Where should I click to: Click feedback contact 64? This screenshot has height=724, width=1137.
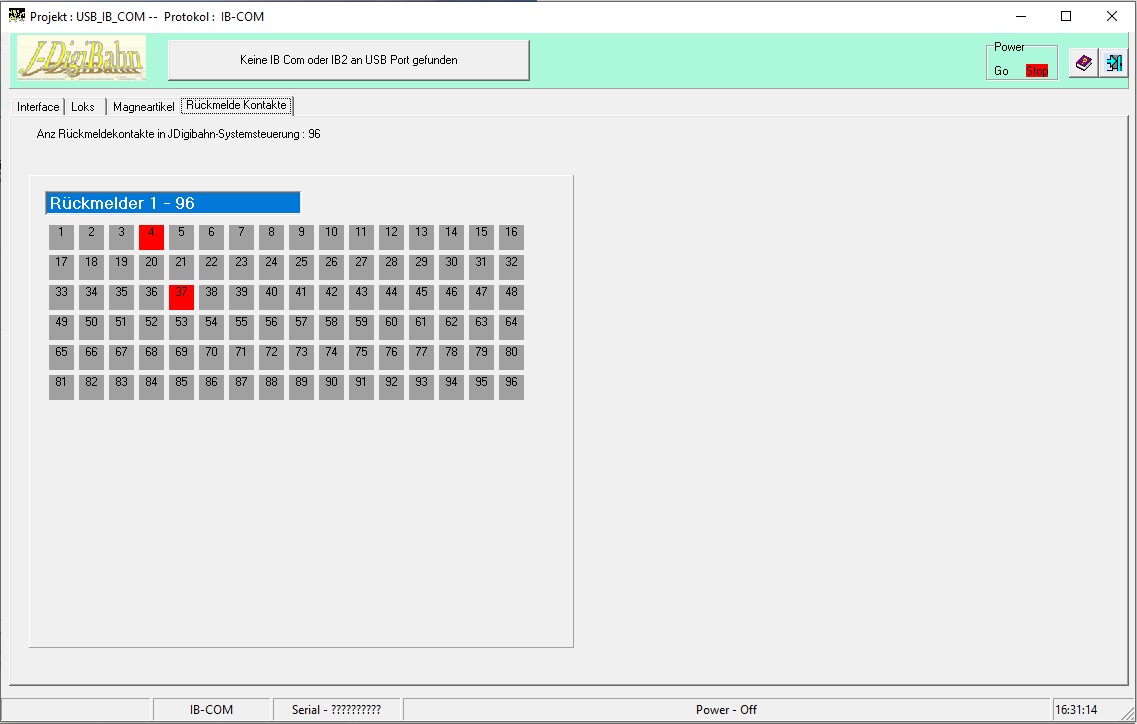pos(511,327)
